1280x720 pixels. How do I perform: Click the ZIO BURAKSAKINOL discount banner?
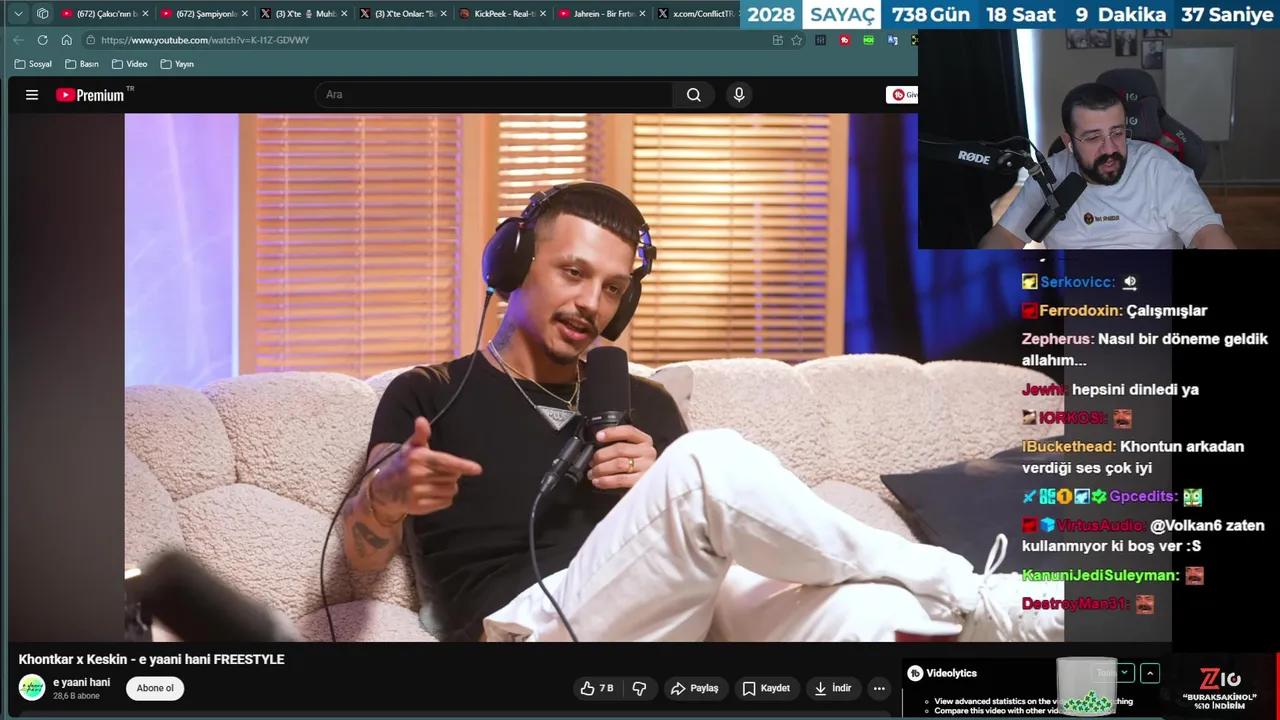coord(1220,689)
